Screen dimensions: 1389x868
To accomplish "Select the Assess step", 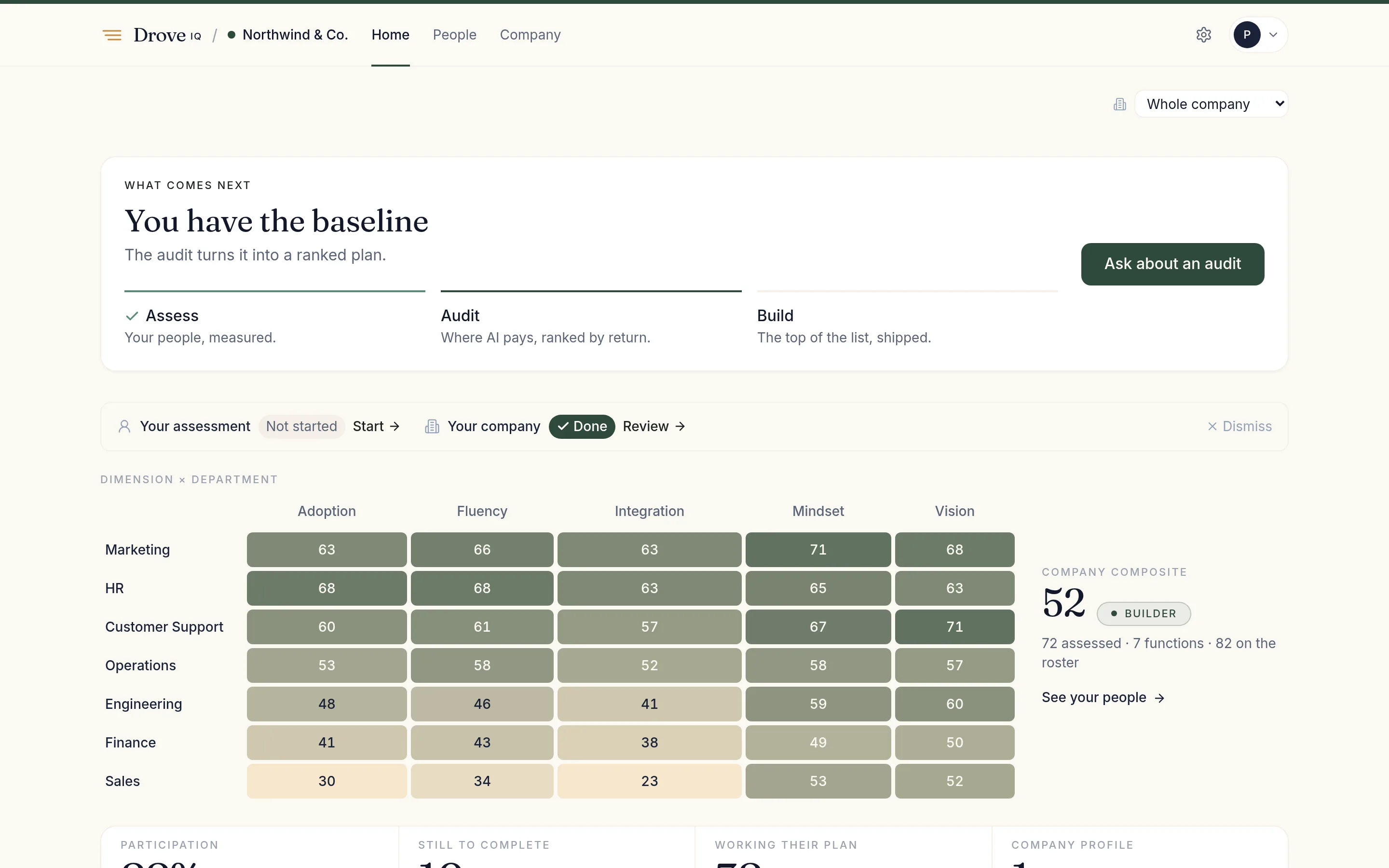I will 274,319.
